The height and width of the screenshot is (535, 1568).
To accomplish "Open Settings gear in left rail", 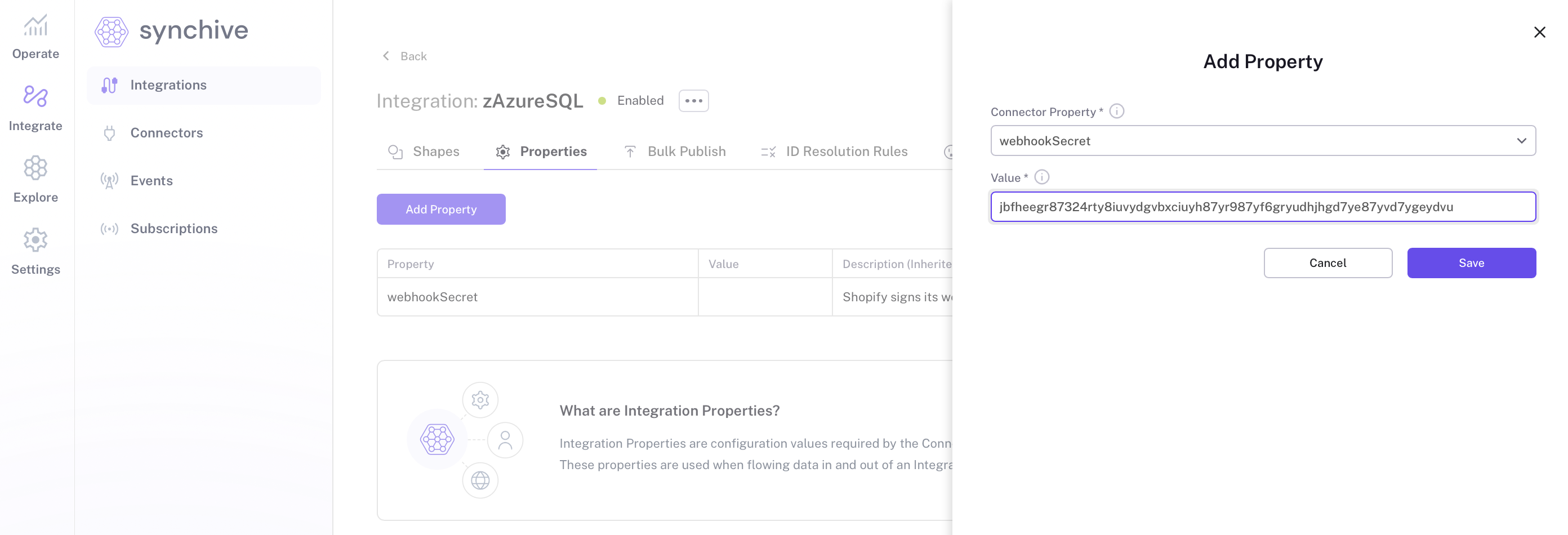I will tap(35, 240).
